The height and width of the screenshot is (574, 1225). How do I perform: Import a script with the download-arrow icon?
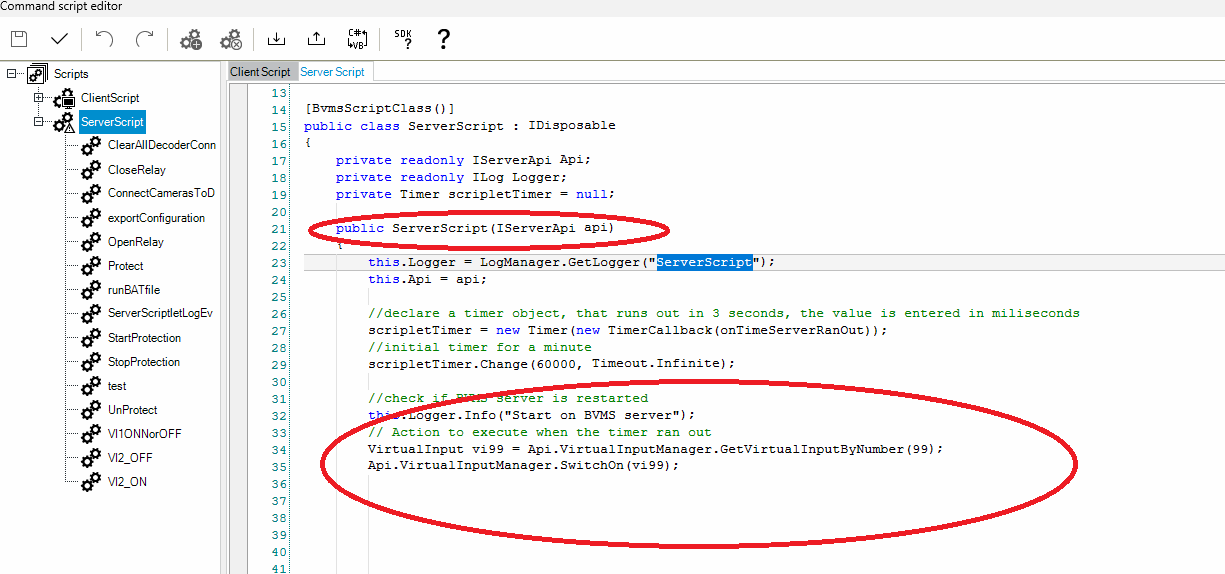coord(277,39)
